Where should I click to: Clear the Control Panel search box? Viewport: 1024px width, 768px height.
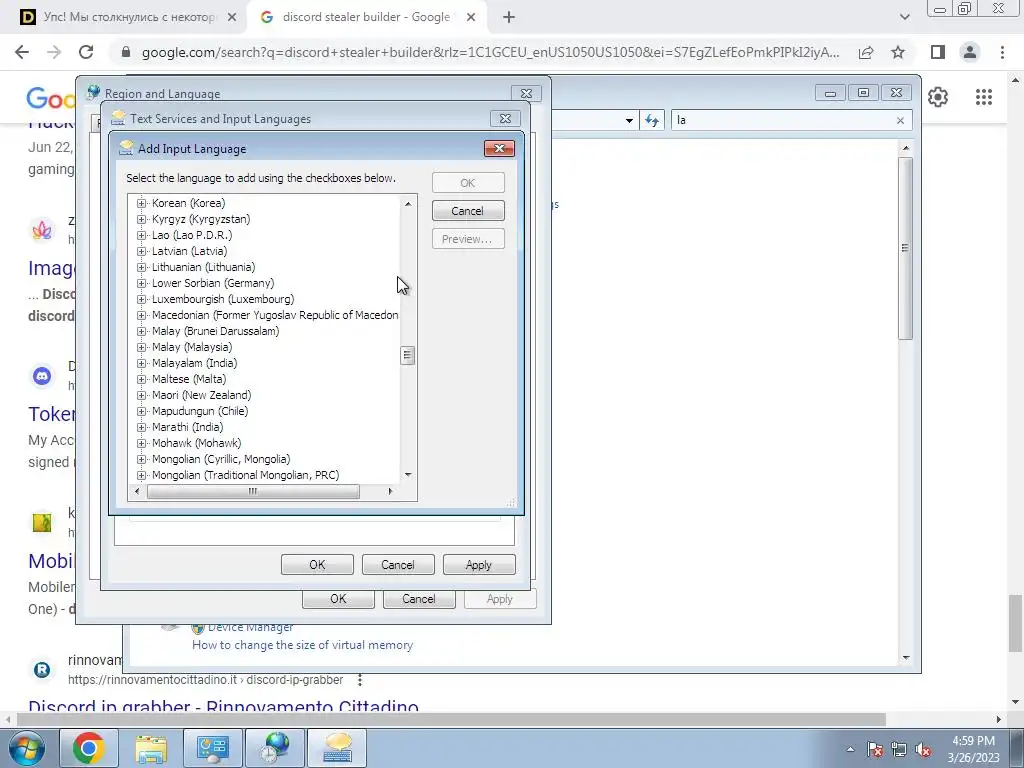pos(900,120)
